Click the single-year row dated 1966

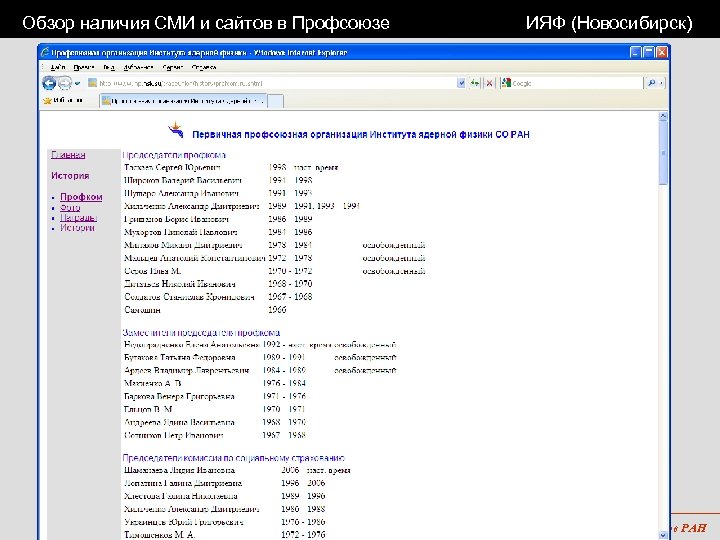(x=205, y=310)
